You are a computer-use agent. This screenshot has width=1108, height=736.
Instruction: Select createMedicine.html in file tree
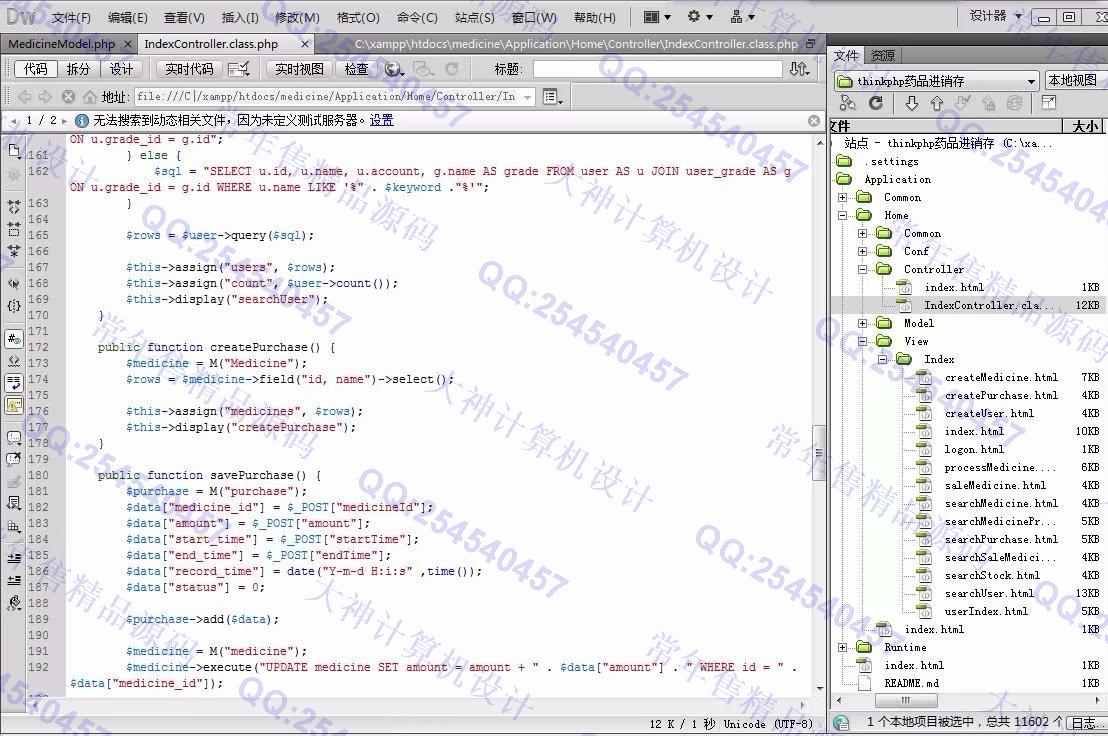point(1001,377)
